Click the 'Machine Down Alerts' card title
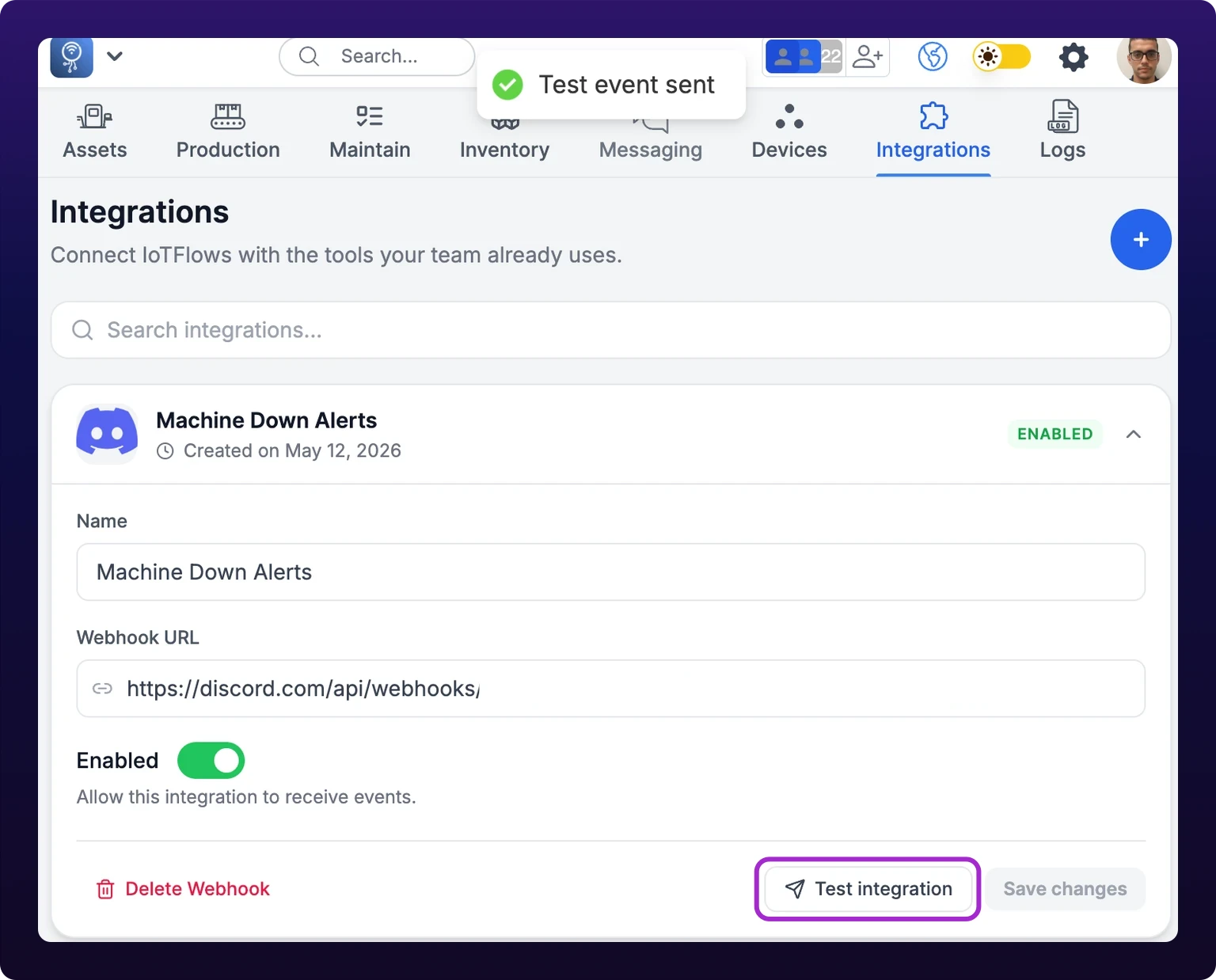Image resolution: width=1216 pixels, height=980 pixels. click(x=266, y=420)
